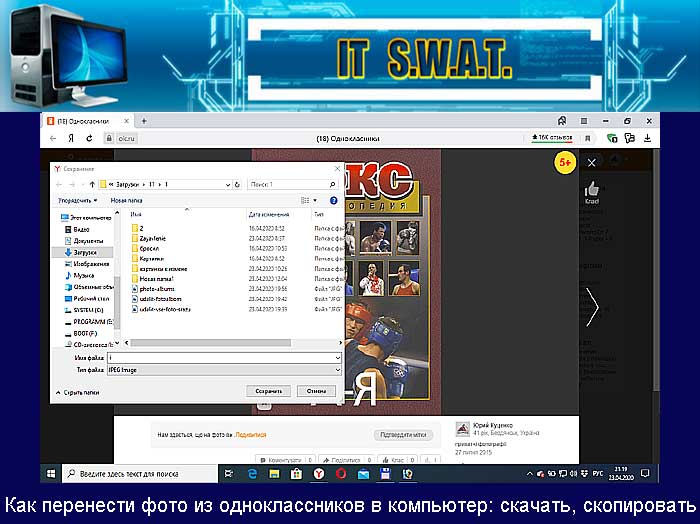Viewport: 700px width, 524px height.
Task: Open Mail app from the taskbar
Action: coord(363,474)
